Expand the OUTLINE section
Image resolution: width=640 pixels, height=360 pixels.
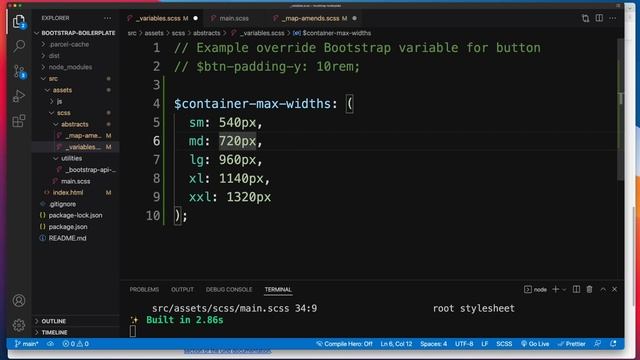(50, 321)
